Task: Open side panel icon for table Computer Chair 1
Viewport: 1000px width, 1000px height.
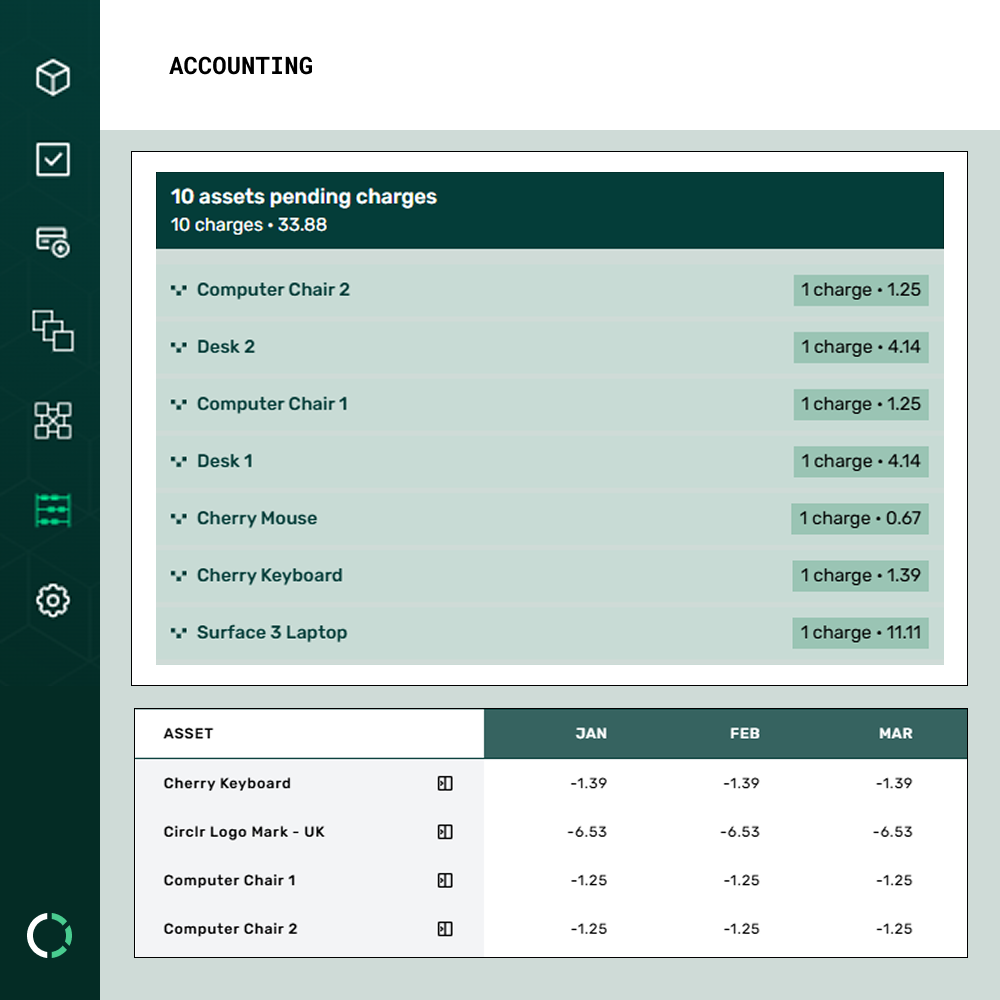Action: pos(445,880)
